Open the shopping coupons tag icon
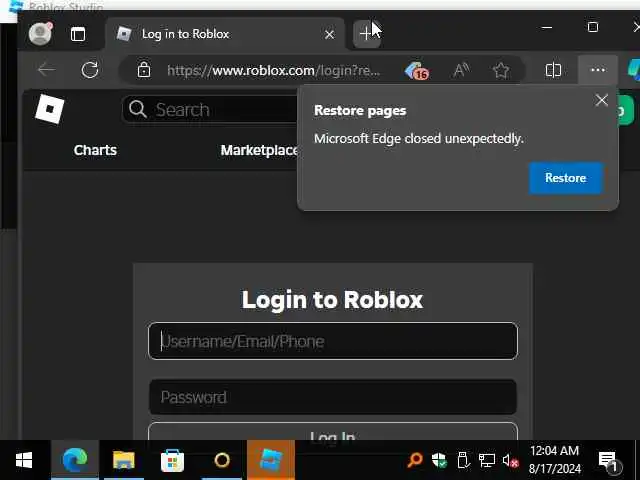This screenshot has height=480, width=640. pyautogui.click(x=416, y=71)
